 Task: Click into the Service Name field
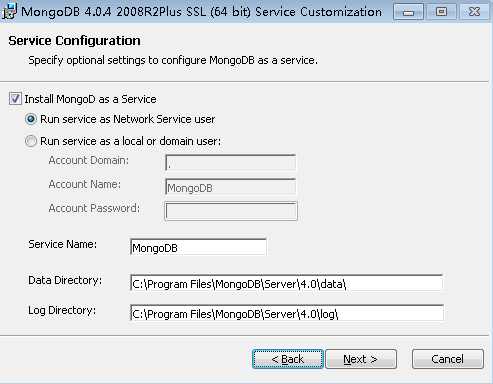(x=199, y=247)
